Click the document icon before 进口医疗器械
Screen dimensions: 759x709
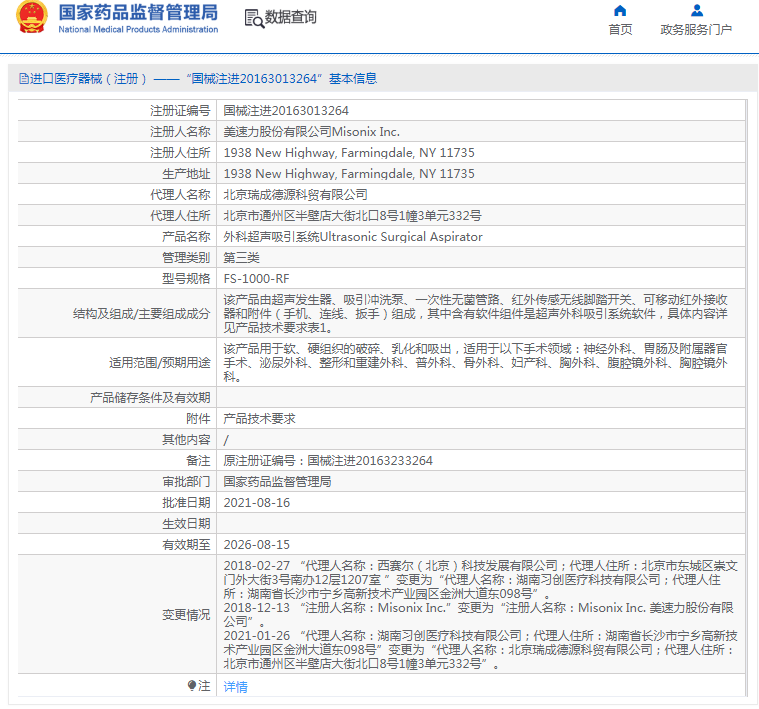(23, 78)
